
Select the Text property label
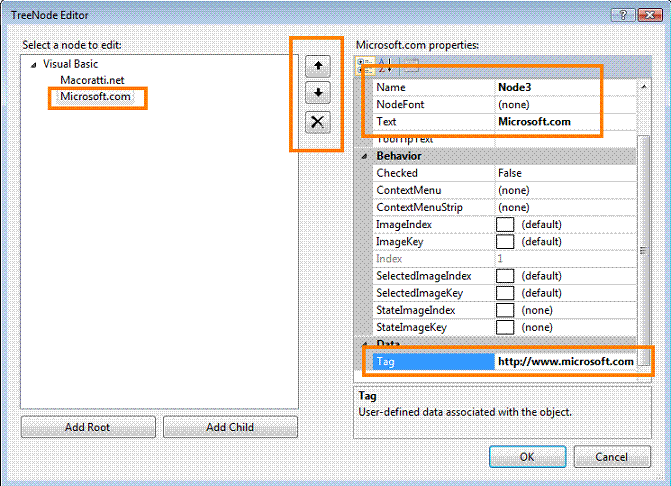click(x=386, y=122)
